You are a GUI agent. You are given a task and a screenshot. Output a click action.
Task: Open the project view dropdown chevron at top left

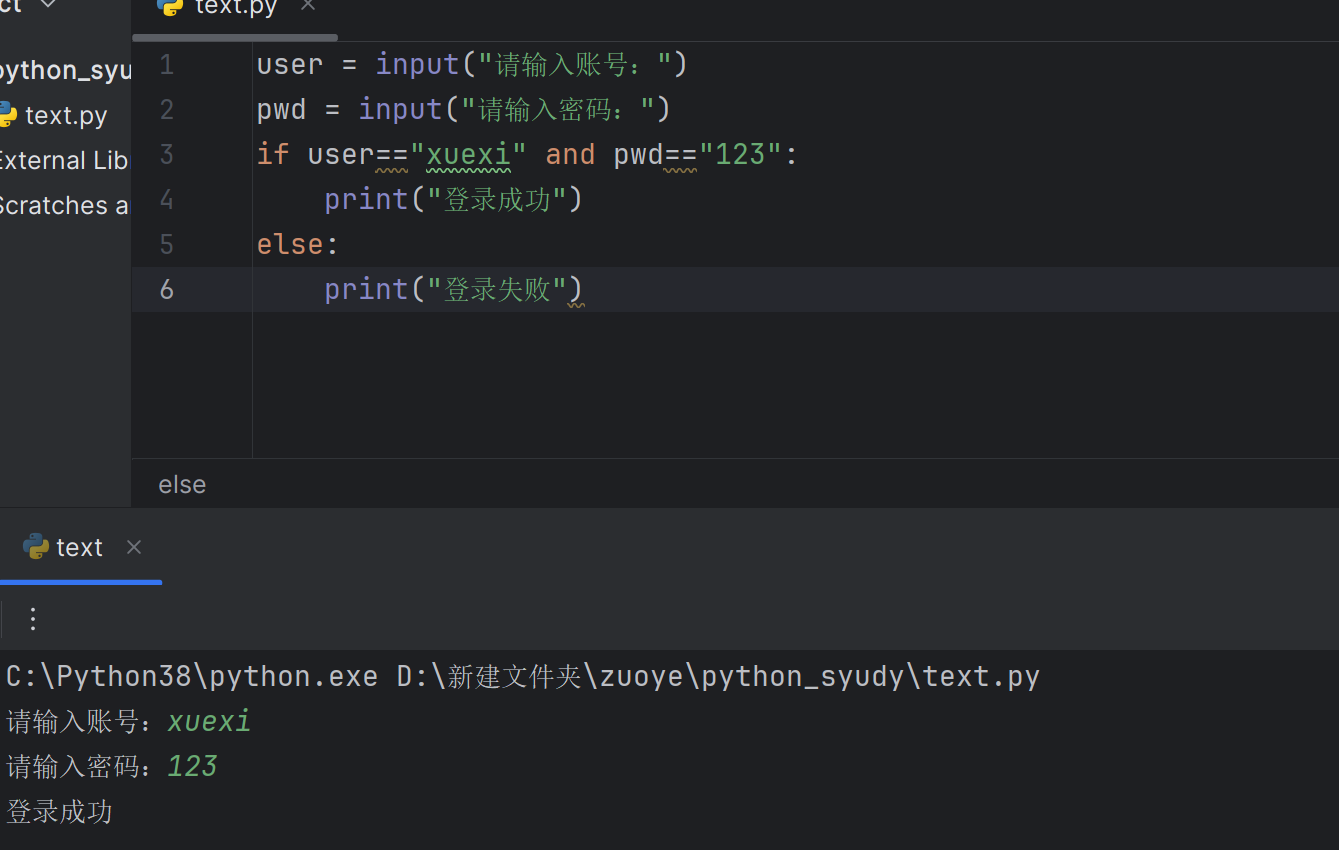pyautogui.click(x=47, y=5)
